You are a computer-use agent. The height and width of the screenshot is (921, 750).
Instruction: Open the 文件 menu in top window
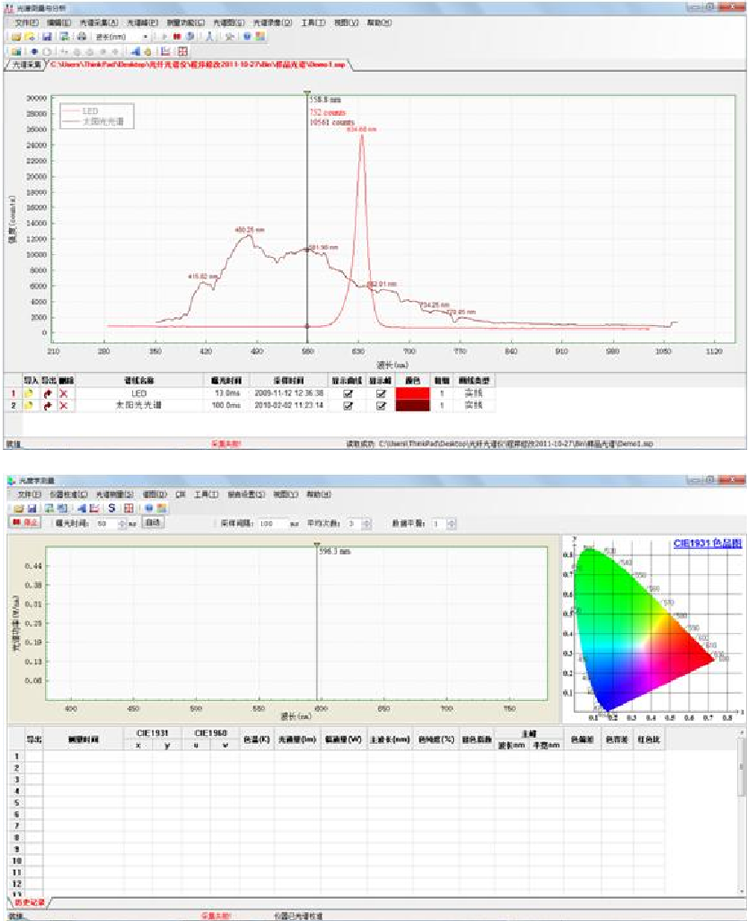[x=25, y=22]
